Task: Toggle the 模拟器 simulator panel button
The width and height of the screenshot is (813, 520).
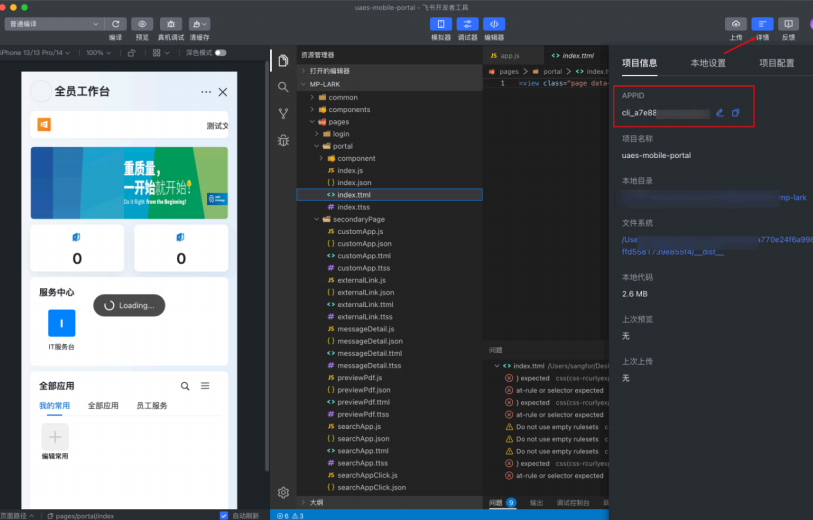Action: point(441,24)
